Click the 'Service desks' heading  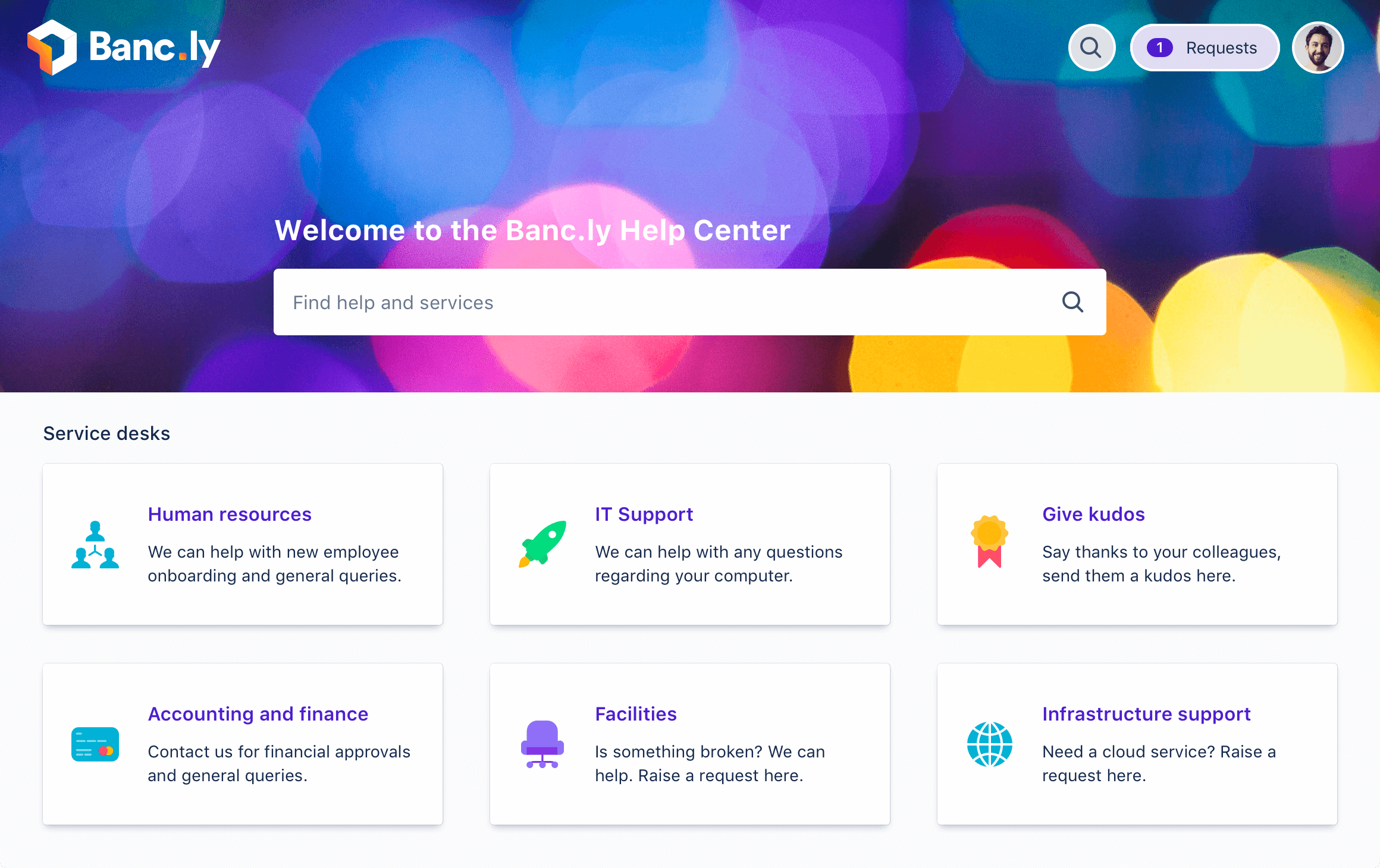(x=106, y=433)
